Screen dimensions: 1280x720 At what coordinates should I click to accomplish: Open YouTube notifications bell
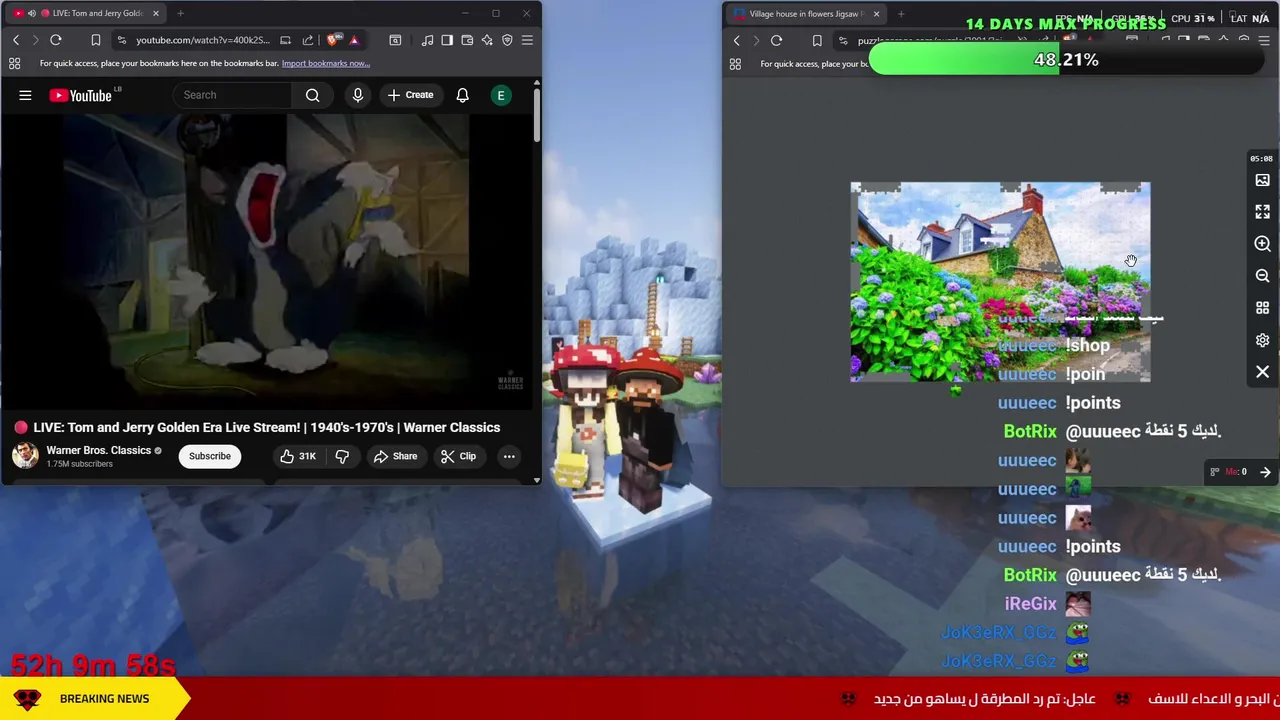[x=462, y=95]
